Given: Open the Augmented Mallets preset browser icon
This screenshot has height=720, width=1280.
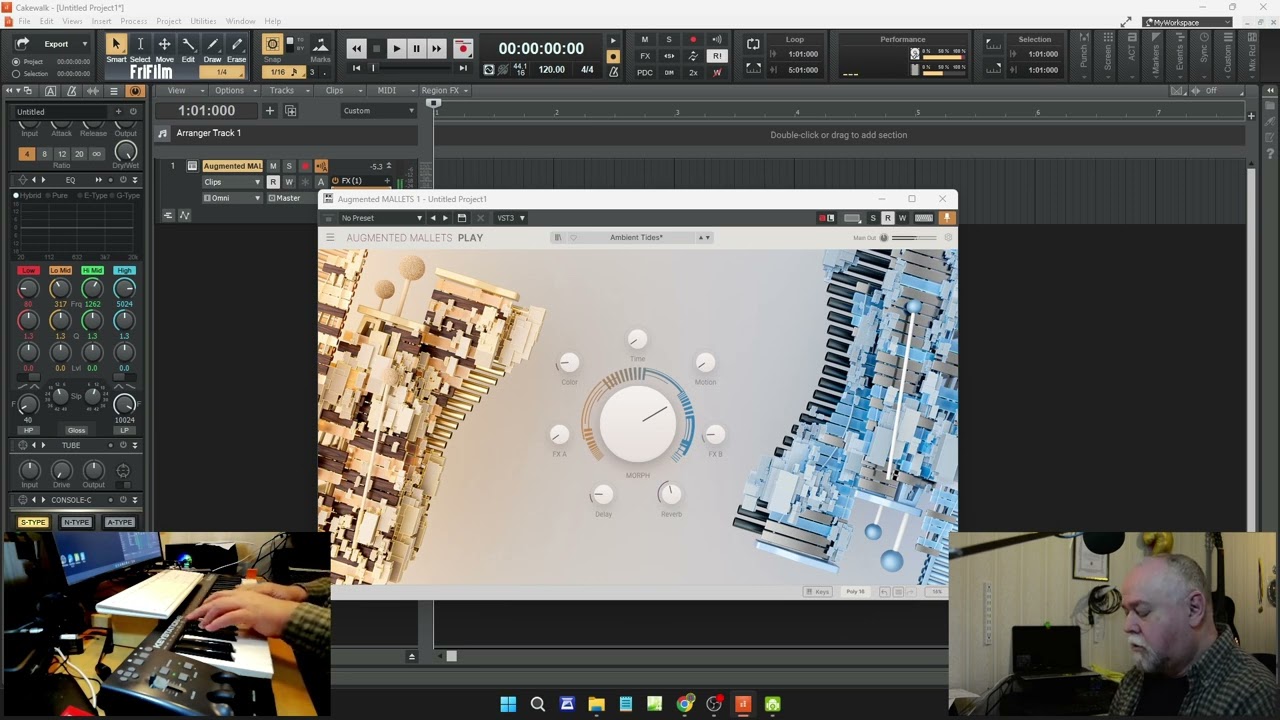Looking at the screenshot, I should (x=558, y=238).
